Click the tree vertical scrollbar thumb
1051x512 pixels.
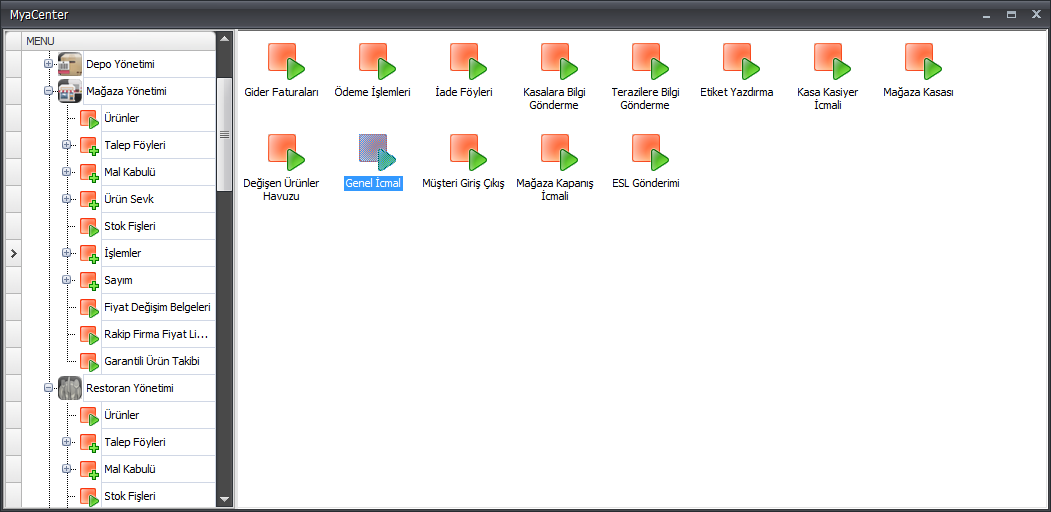click(225, 134)
